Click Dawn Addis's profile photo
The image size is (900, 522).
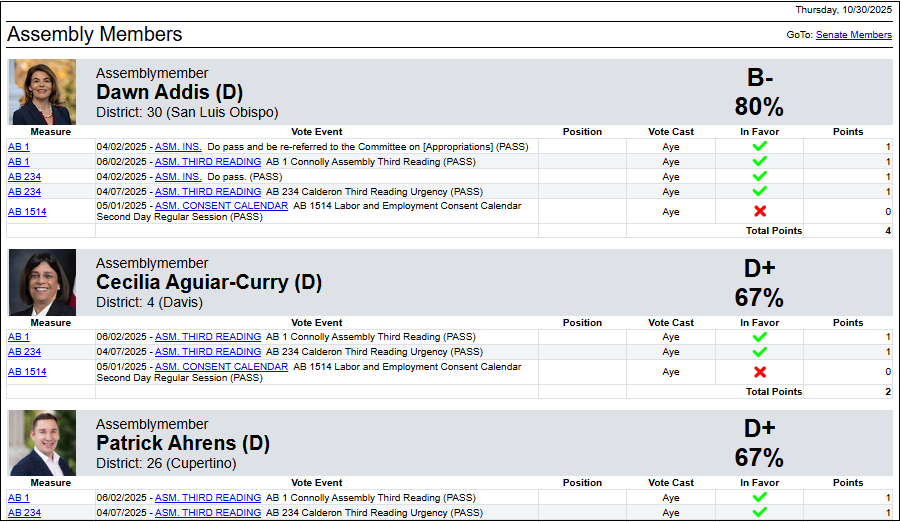coord(43,92)
